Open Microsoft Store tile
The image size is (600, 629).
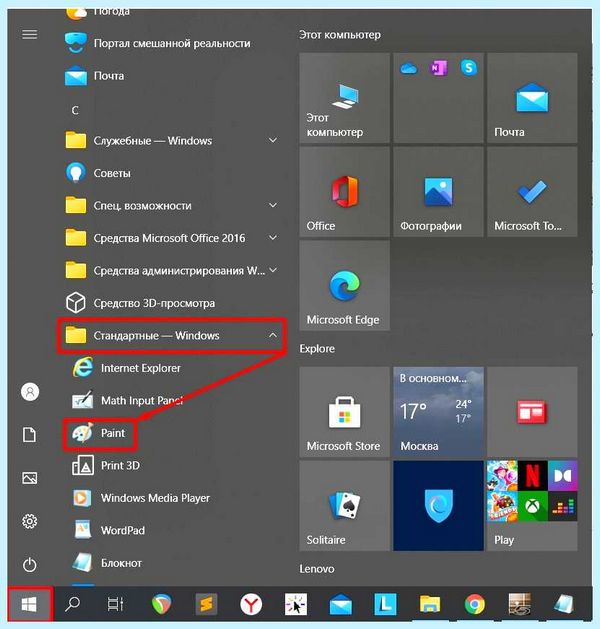click(x=345, y=412)
